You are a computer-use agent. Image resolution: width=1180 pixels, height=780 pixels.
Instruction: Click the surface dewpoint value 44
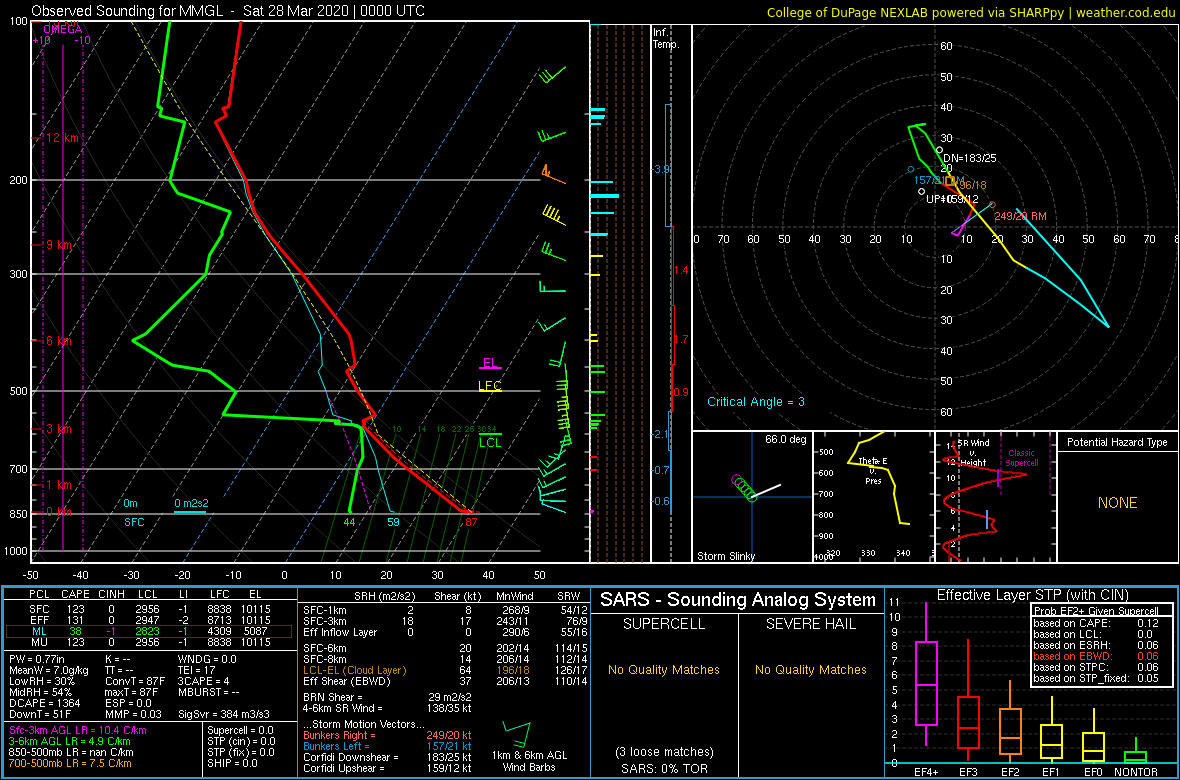tap(349, 522)
